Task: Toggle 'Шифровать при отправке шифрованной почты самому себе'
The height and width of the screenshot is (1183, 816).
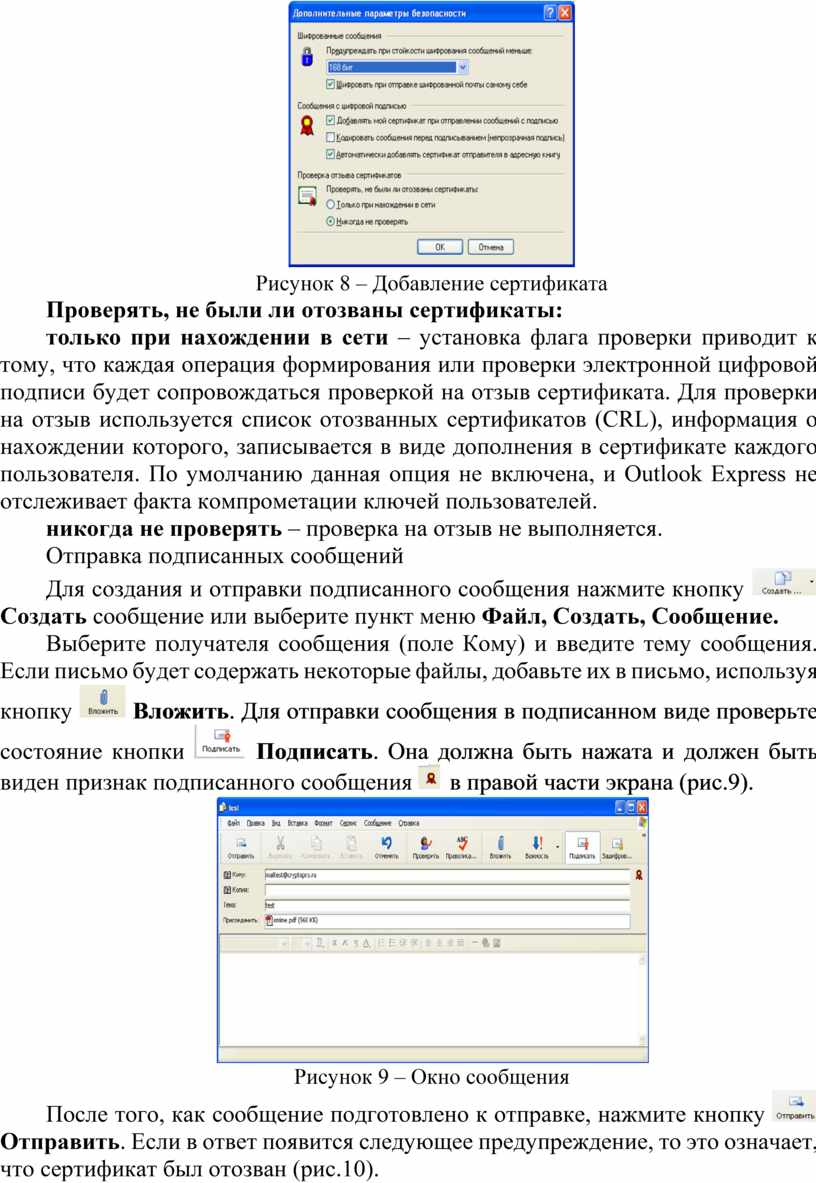Action: pyautogui.click(x=330, y=84)
